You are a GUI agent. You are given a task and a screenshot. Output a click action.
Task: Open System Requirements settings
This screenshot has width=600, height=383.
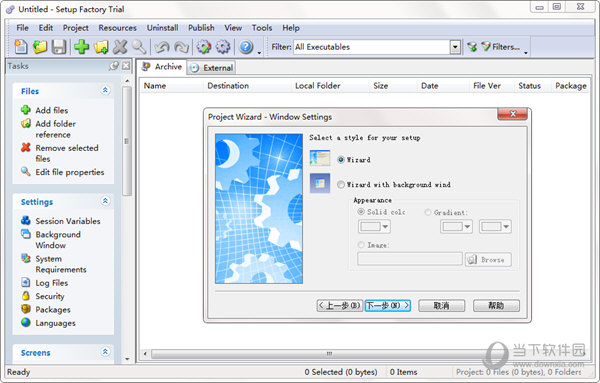(61, 264)
